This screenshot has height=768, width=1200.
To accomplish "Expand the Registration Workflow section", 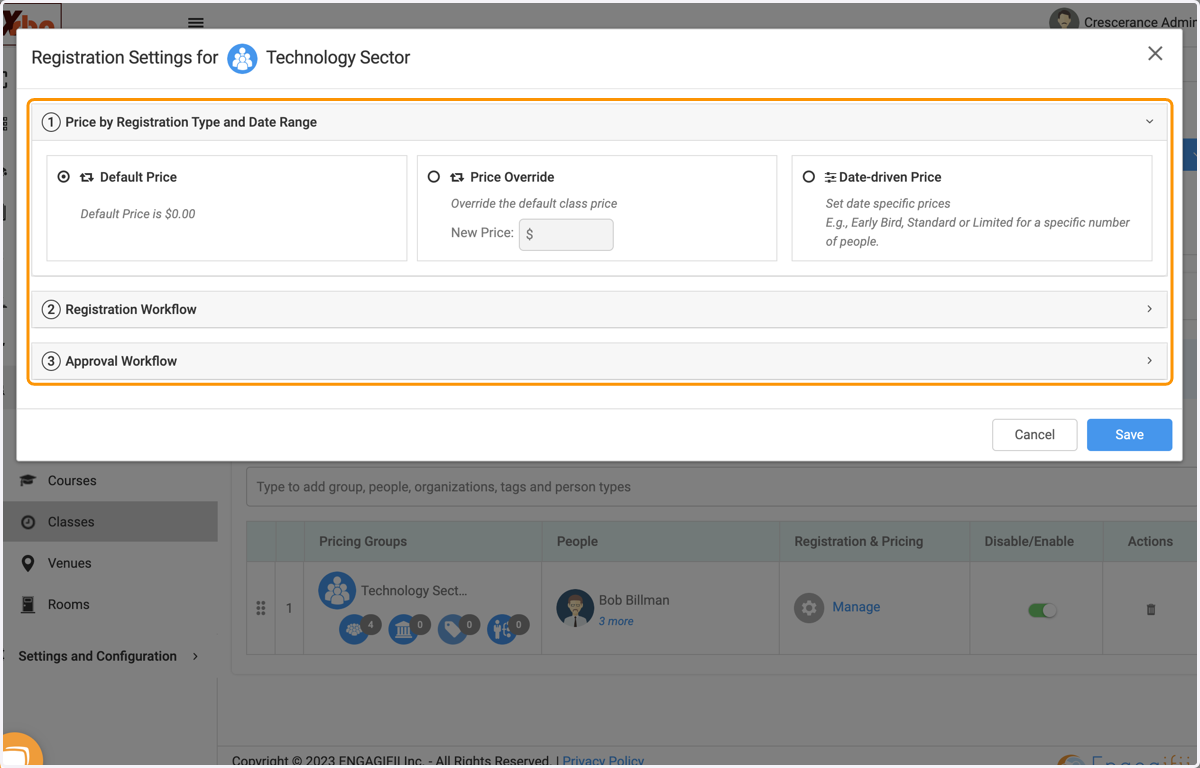I will coord(599,309).
